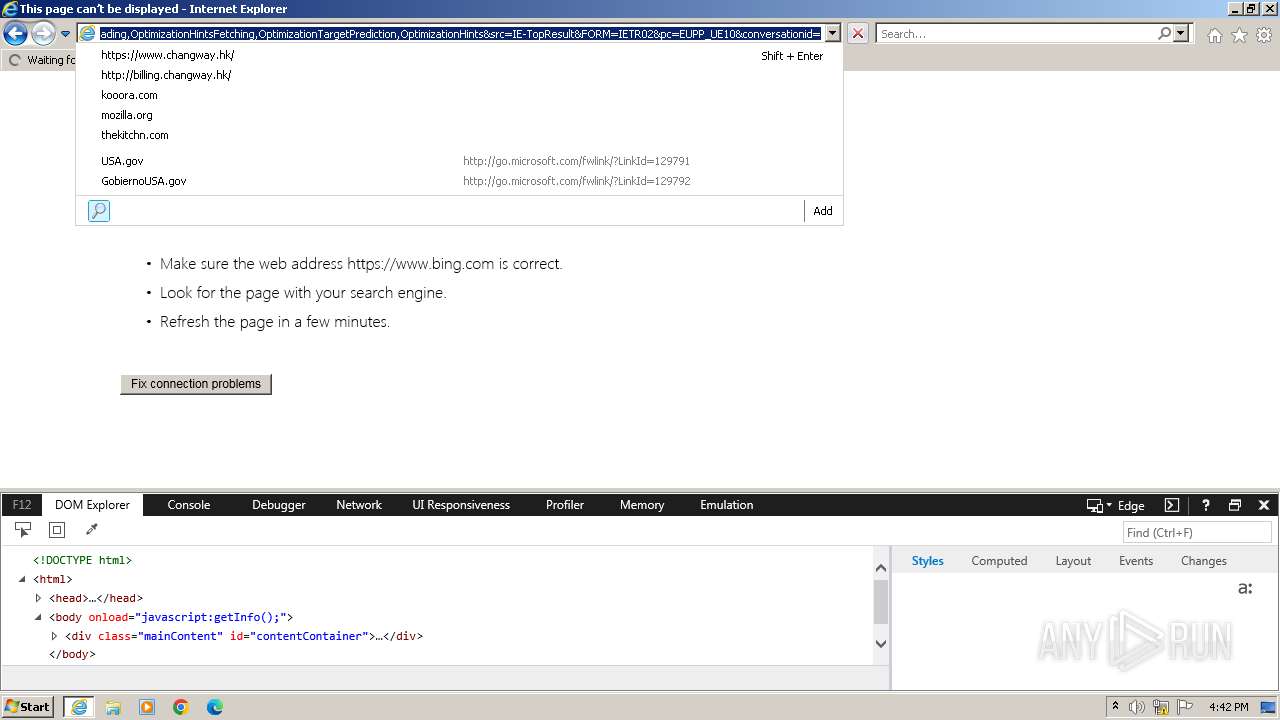Click the search magnifier icon in toolbar

(1164, 34)
